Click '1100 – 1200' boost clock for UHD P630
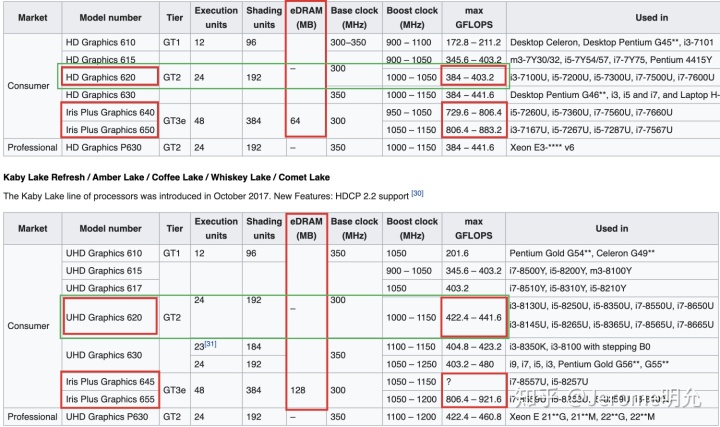This screenshot has width=720, height=427. tap(411, 417)
